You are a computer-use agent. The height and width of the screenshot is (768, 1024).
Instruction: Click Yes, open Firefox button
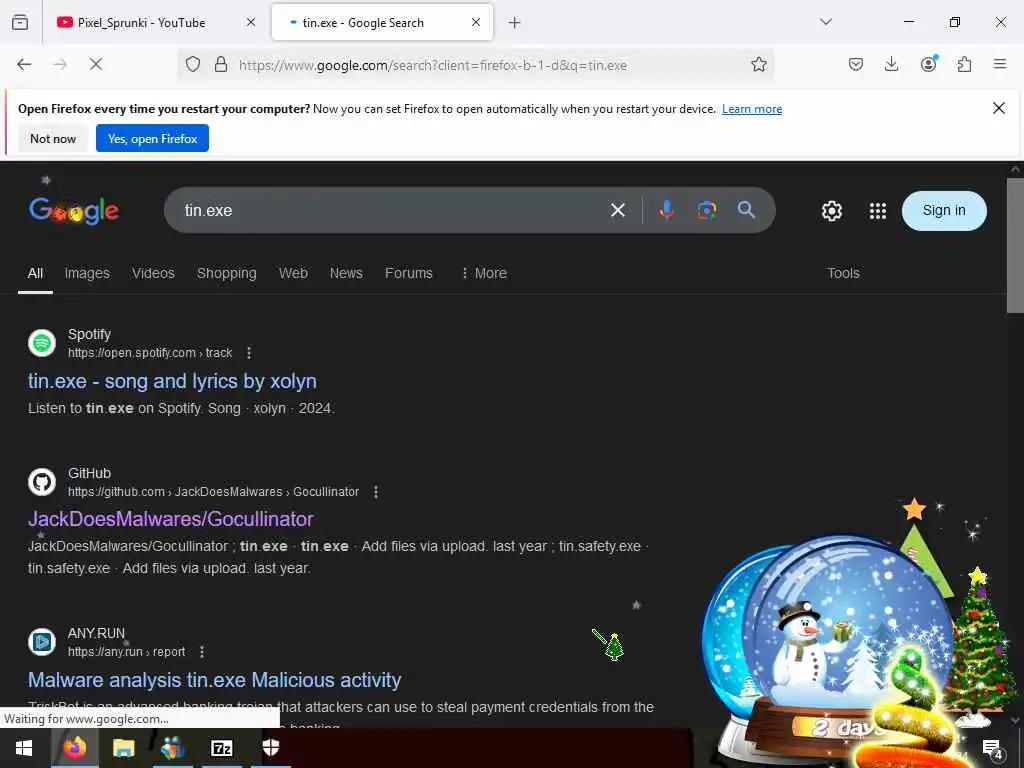(152, 138)
